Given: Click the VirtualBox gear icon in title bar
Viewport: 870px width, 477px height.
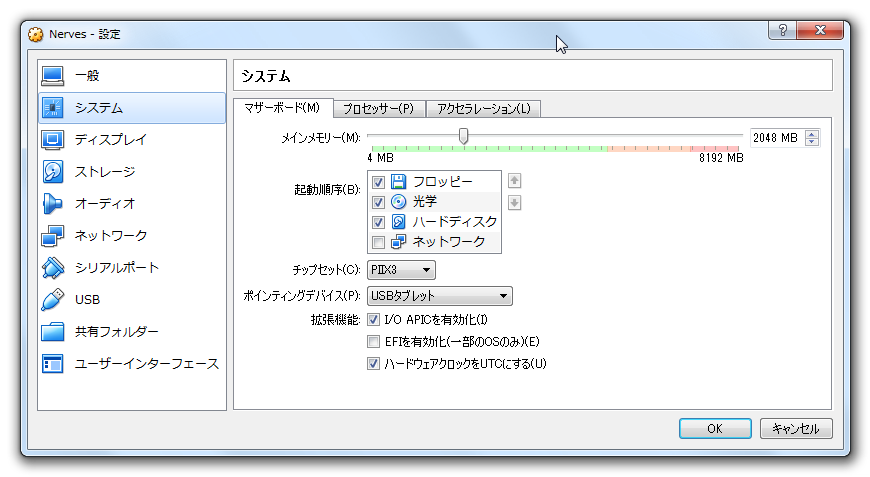Looking at the screenshot, I should [36, 34].
